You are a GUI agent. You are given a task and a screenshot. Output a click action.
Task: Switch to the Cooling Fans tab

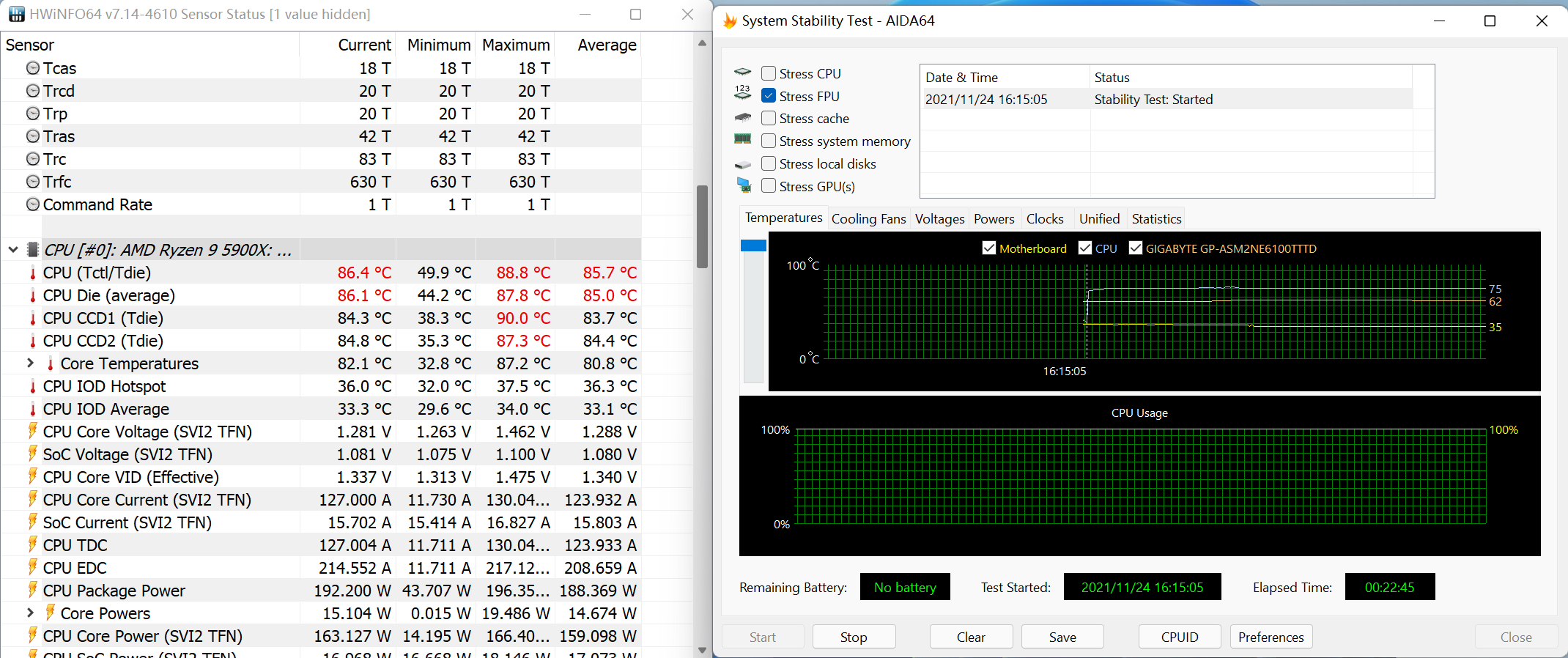(x=868, y=218)
